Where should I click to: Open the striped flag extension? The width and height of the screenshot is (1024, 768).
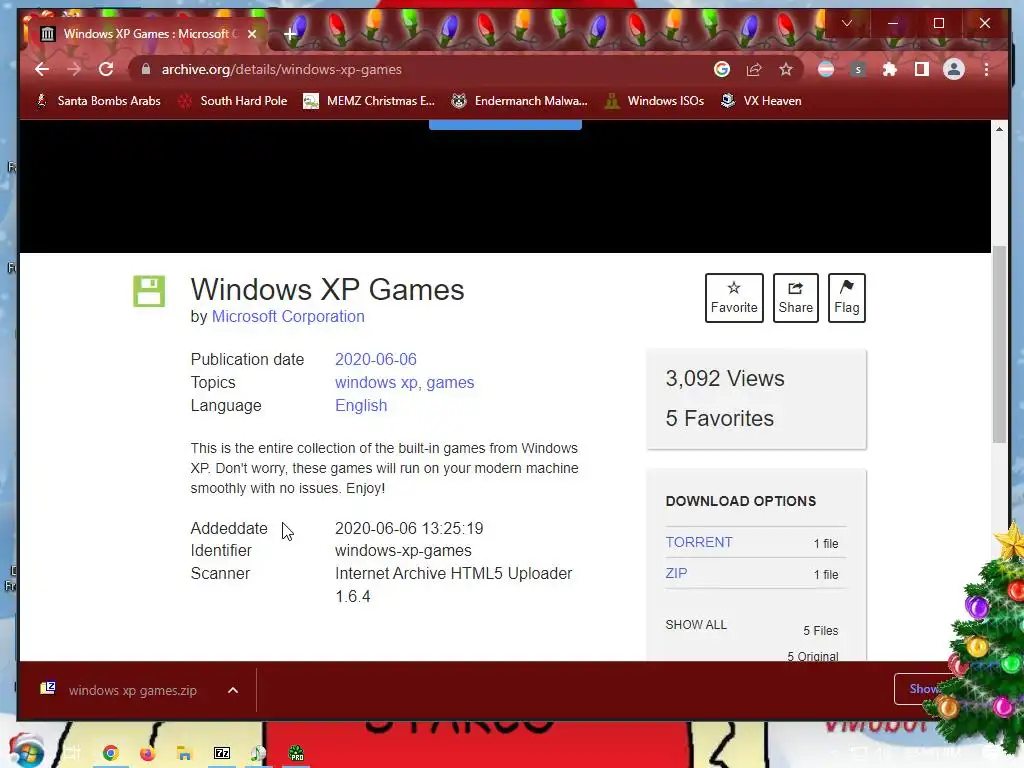825,69
